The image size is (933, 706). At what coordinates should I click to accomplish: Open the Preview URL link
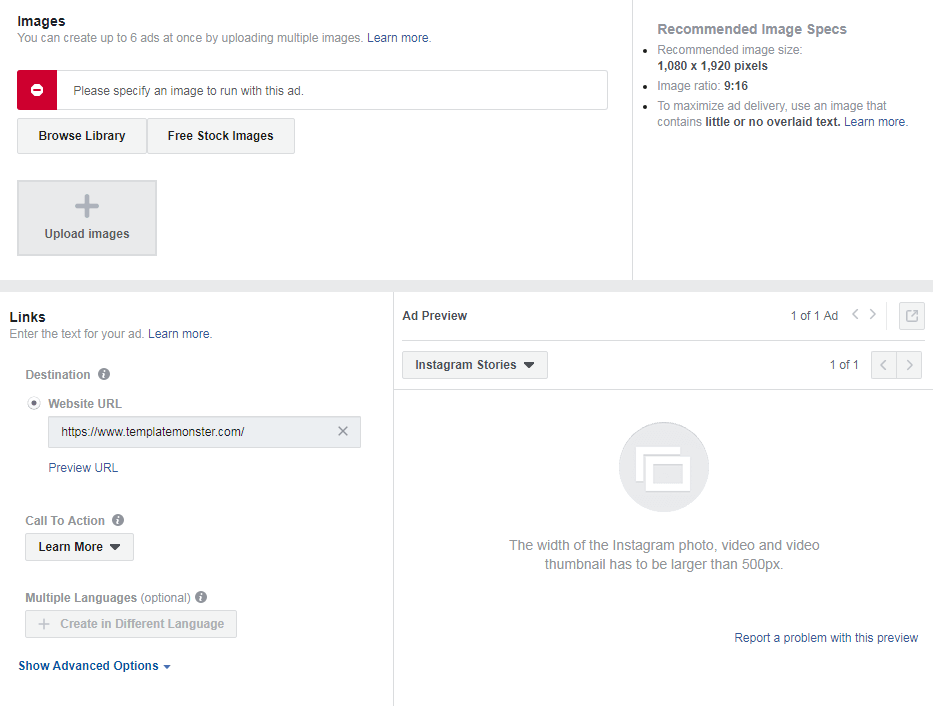(83, 468)
